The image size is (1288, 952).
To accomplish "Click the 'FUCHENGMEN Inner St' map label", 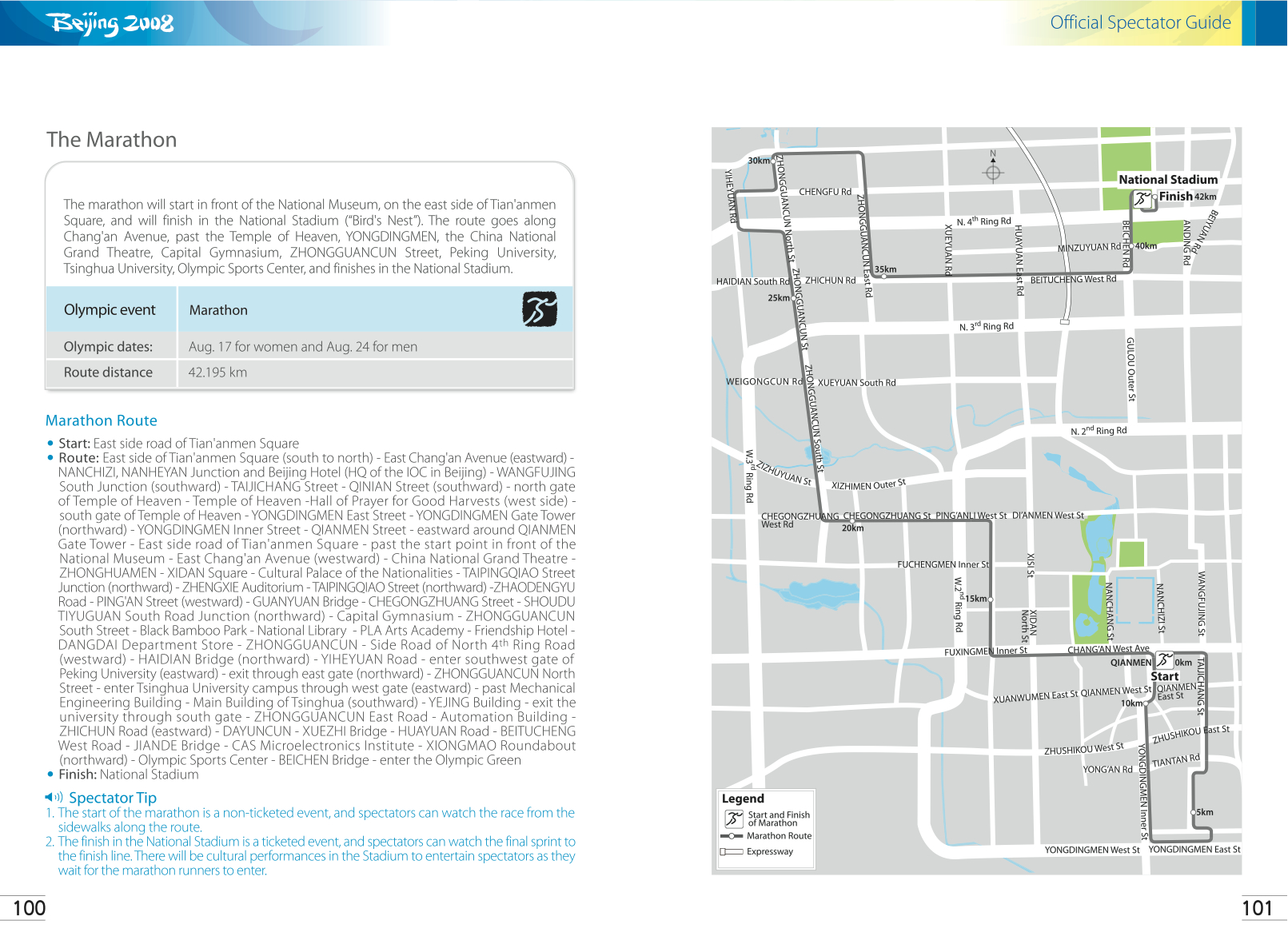I will coord(943,564).
